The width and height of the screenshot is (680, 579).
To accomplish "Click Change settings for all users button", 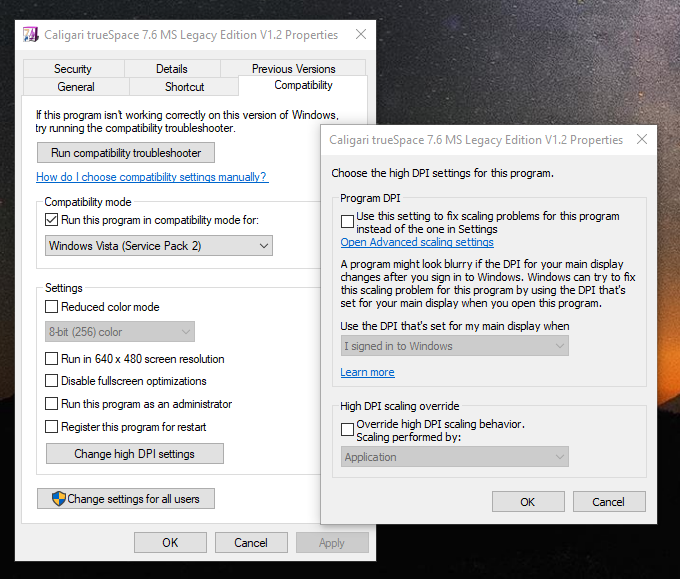I will coord(126,499).
